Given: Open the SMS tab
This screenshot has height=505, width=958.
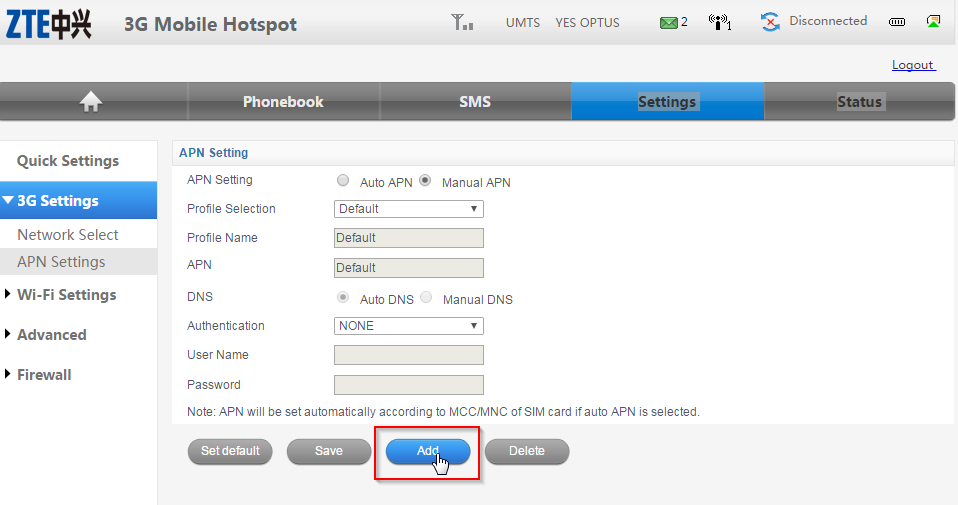Looking at the screenshot, I should coord(475,102).
